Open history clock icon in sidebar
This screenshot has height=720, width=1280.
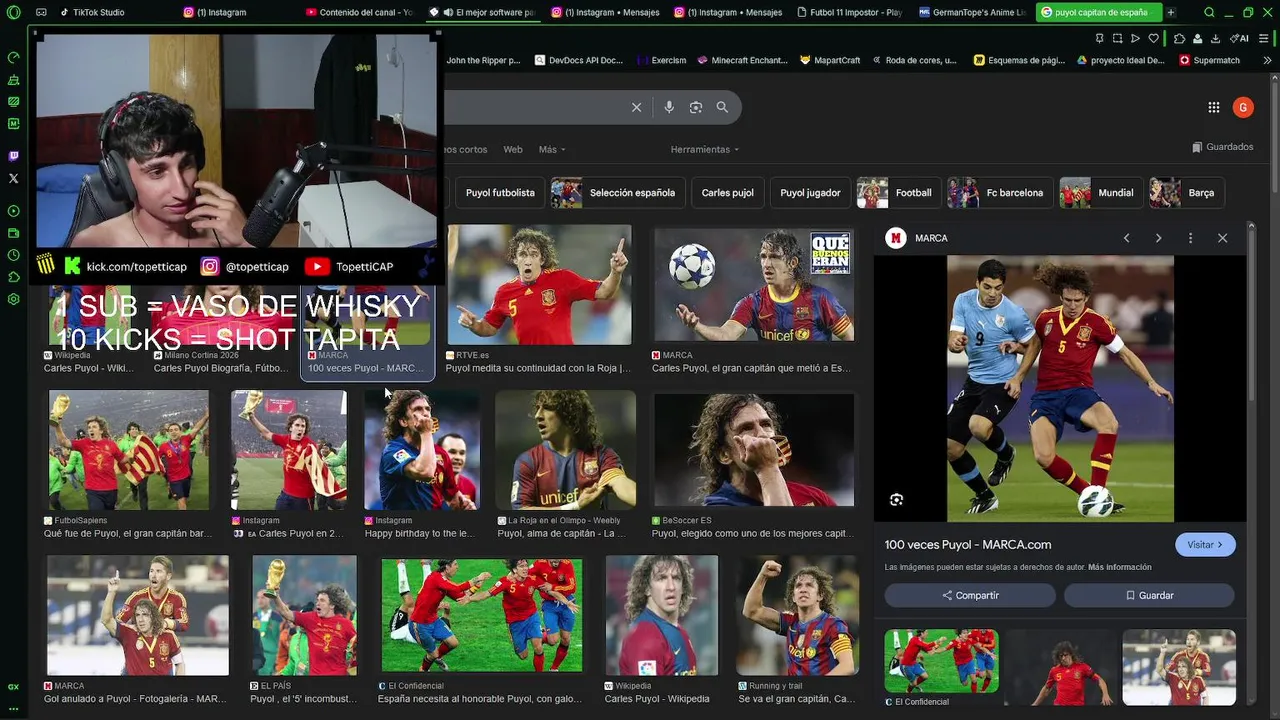[14, 255]
